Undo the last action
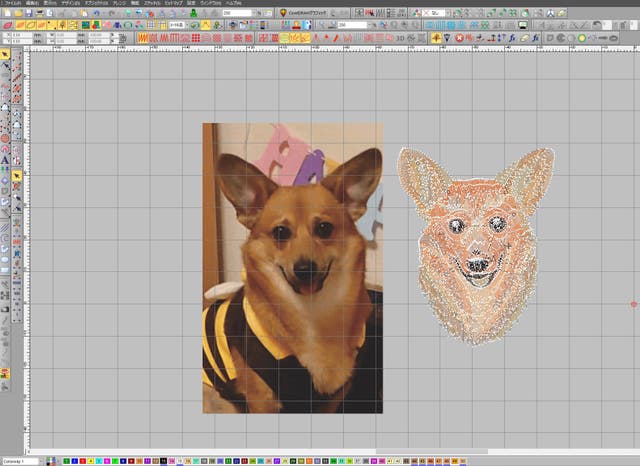The image size is (640, 466). [97, 13]
